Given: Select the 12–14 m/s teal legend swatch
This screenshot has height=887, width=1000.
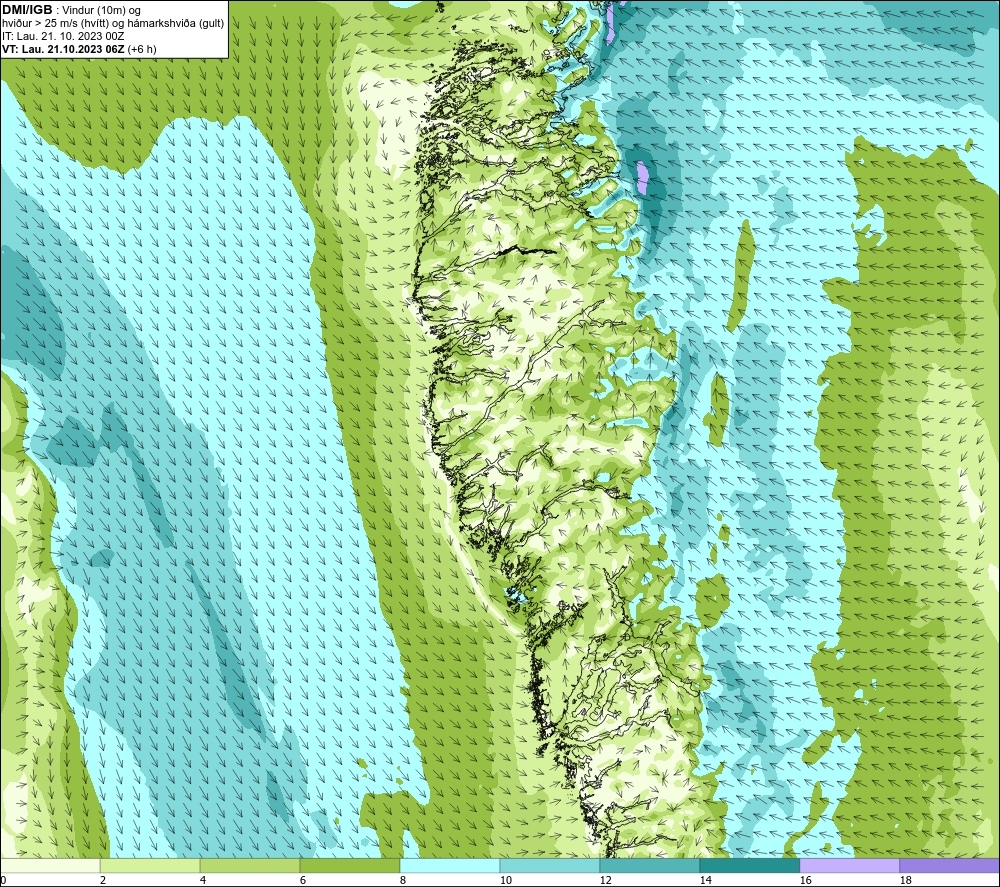Looking at the screenshot, I should click(650, 865).
